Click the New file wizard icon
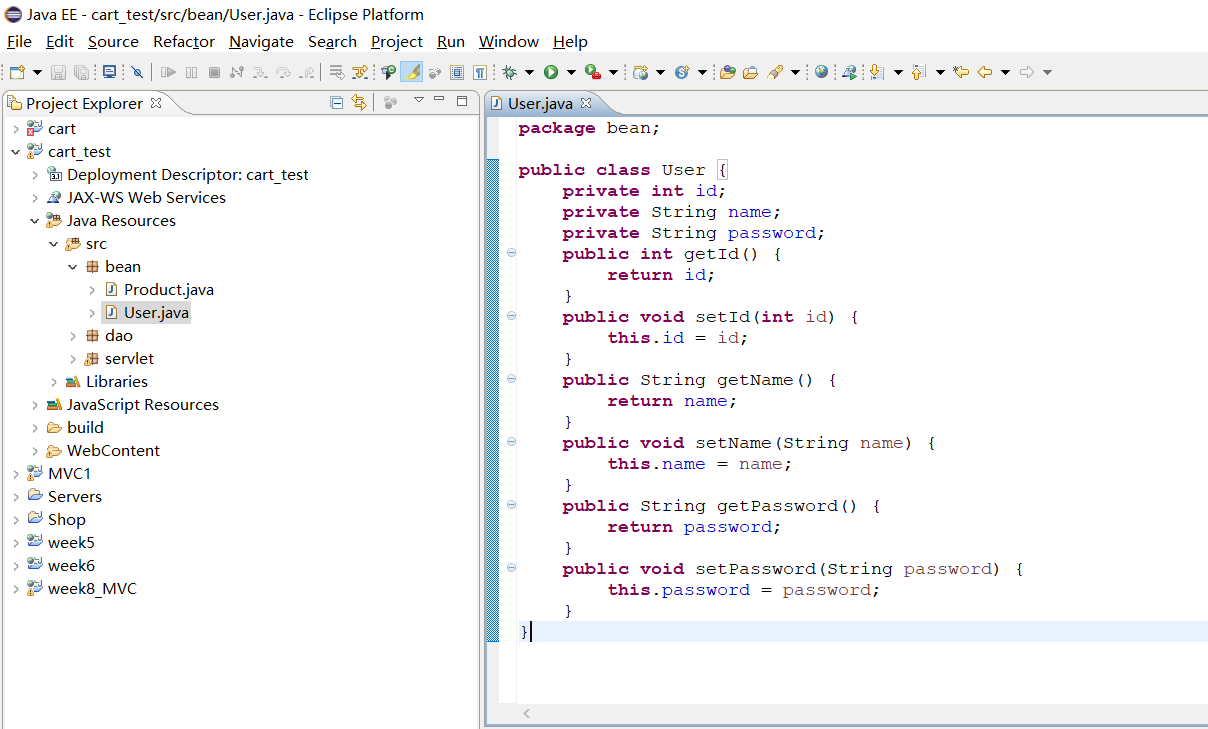Viewport: 1208px width, 729px height. point(17,72)
